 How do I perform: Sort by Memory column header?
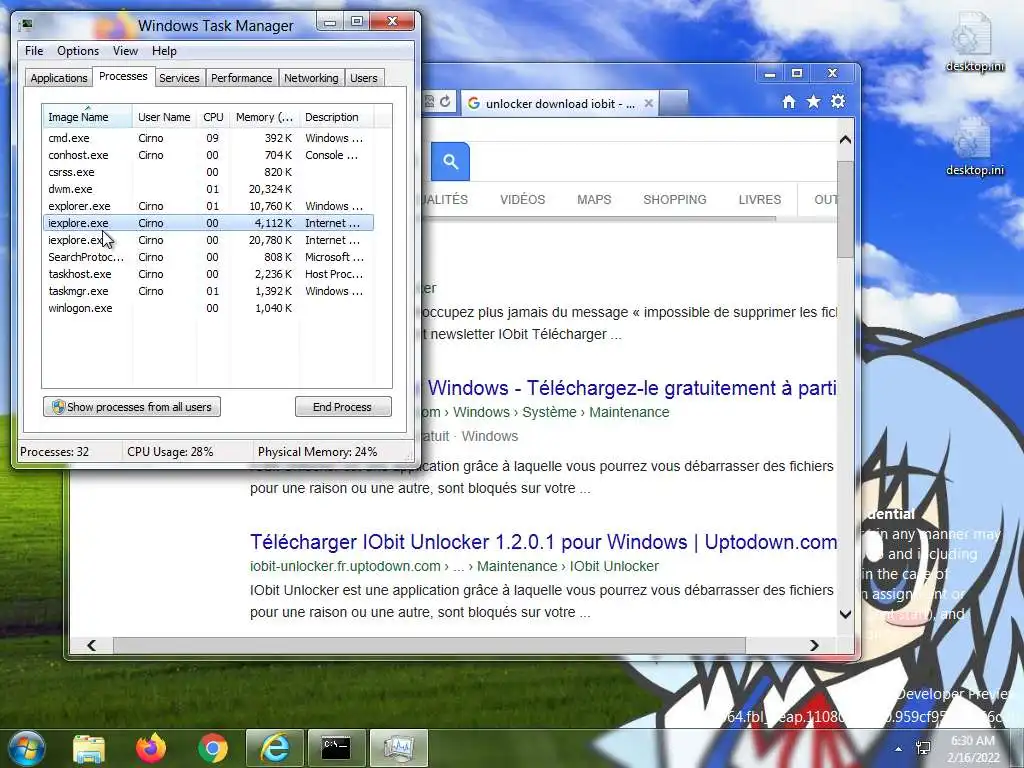(264, 117)
